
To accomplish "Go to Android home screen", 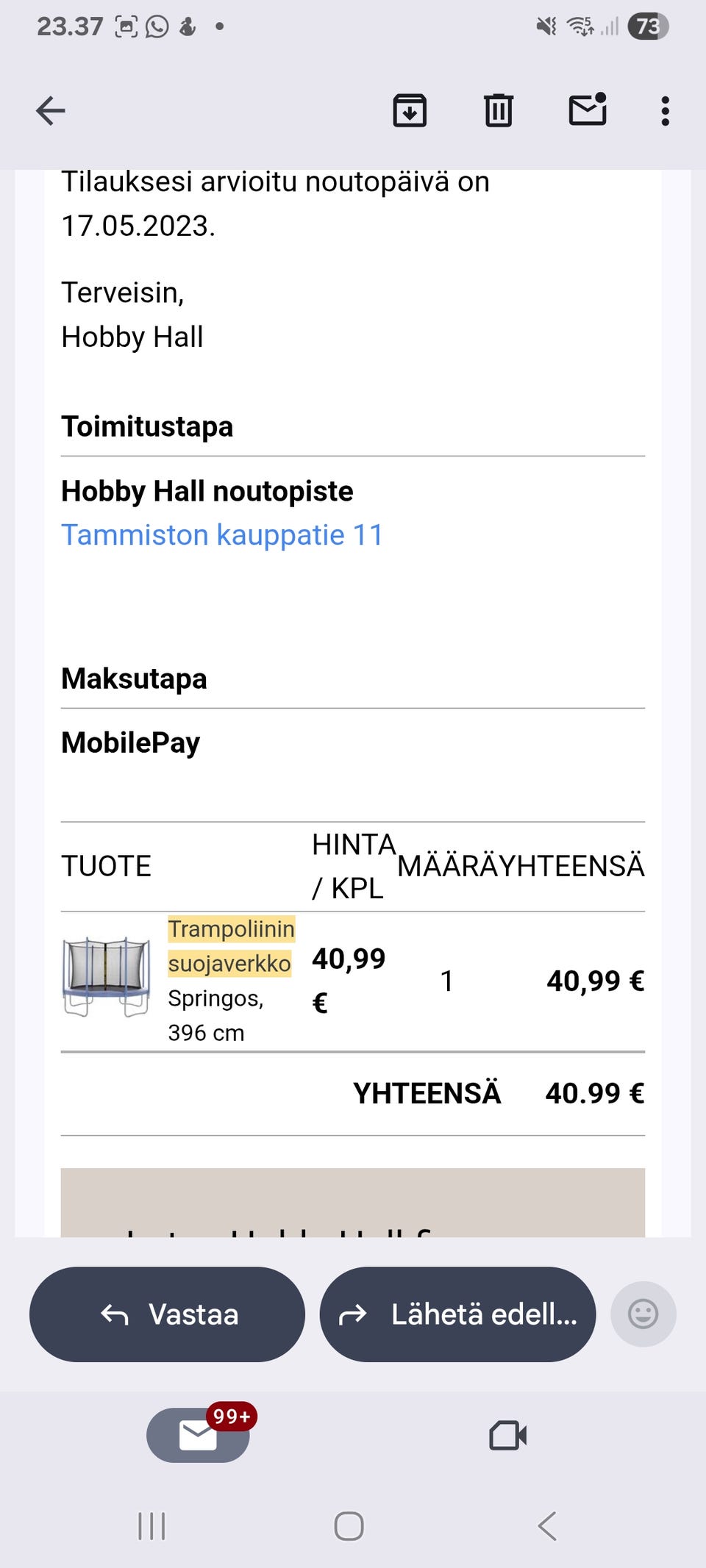I will (349, 1526).
